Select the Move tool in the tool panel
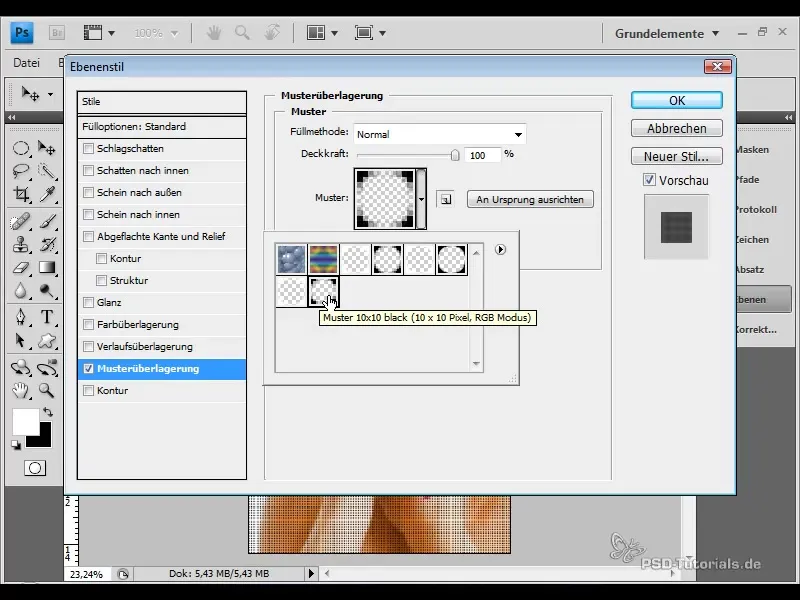Image resolution: width=800 pixels, height=600 pixels. point(46,148)
